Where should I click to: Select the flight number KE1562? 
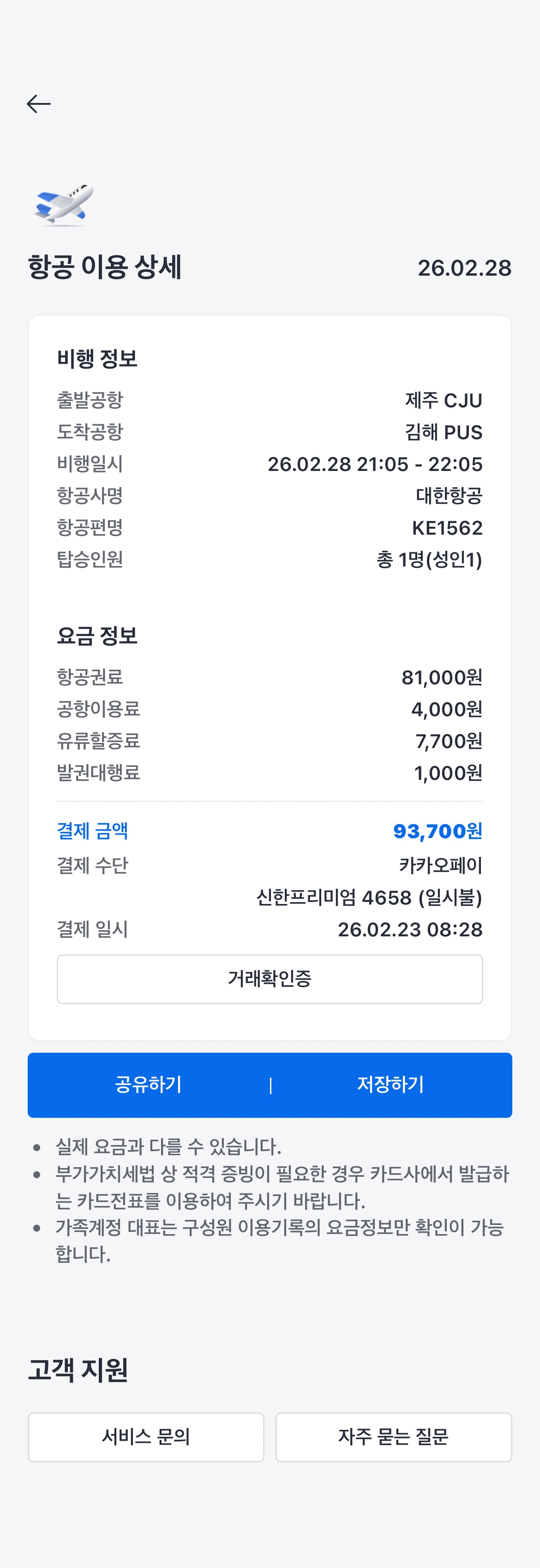point(447,528)
